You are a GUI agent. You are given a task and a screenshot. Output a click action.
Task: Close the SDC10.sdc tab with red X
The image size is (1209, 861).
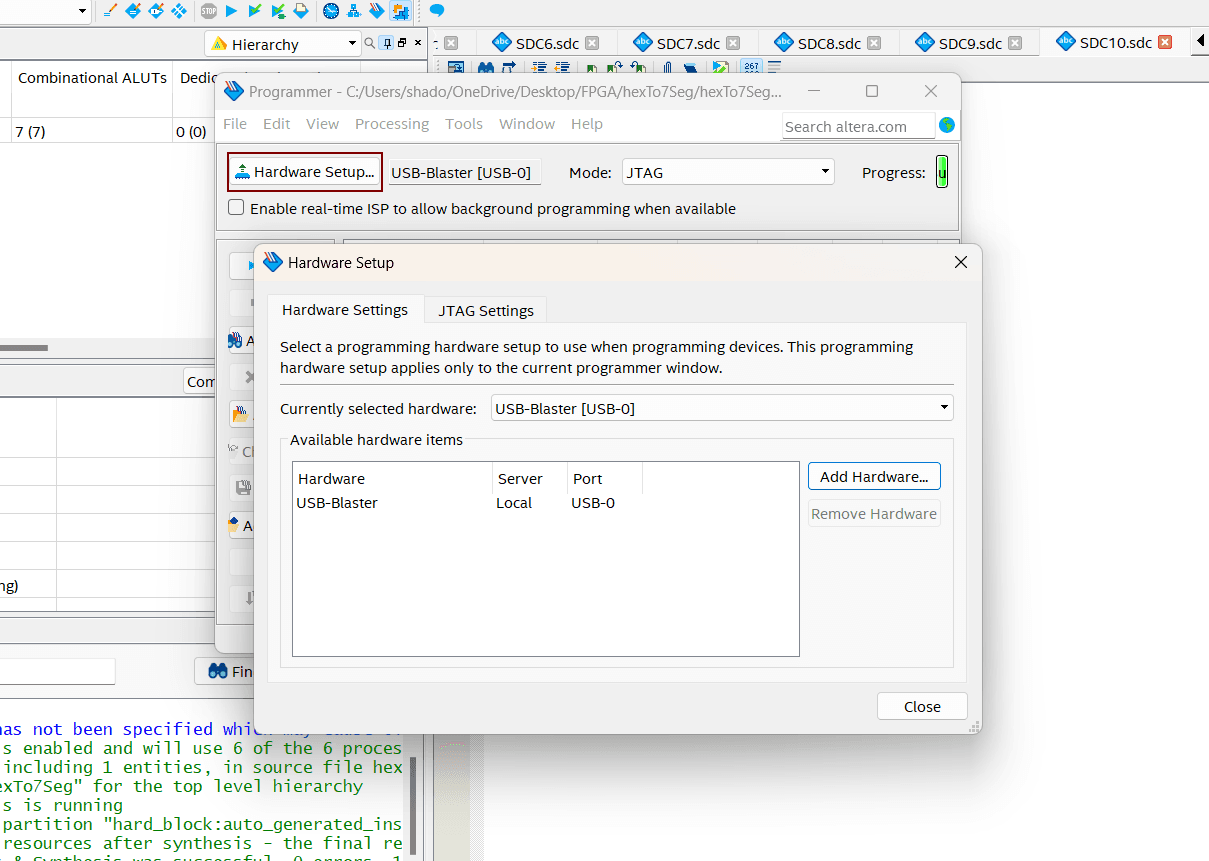pyautogui.click(x=1165, y=43)
